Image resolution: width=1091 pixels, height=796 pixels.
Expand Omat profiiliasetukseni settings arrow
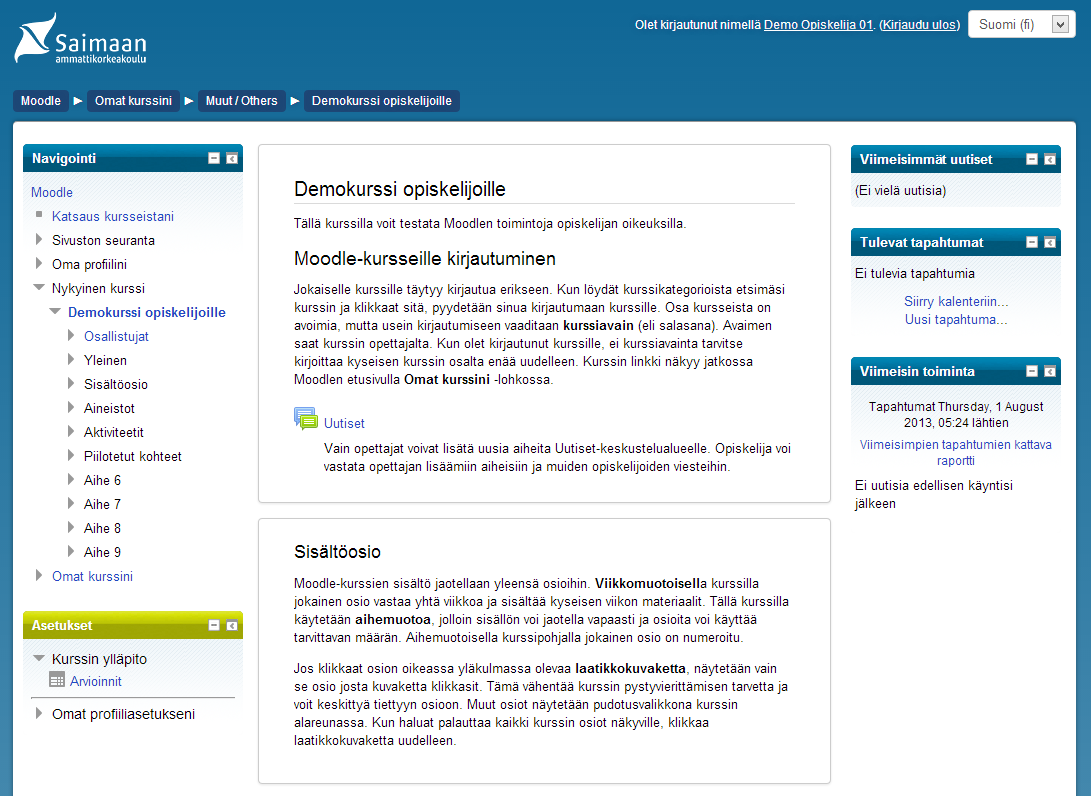tap(39, 713)
